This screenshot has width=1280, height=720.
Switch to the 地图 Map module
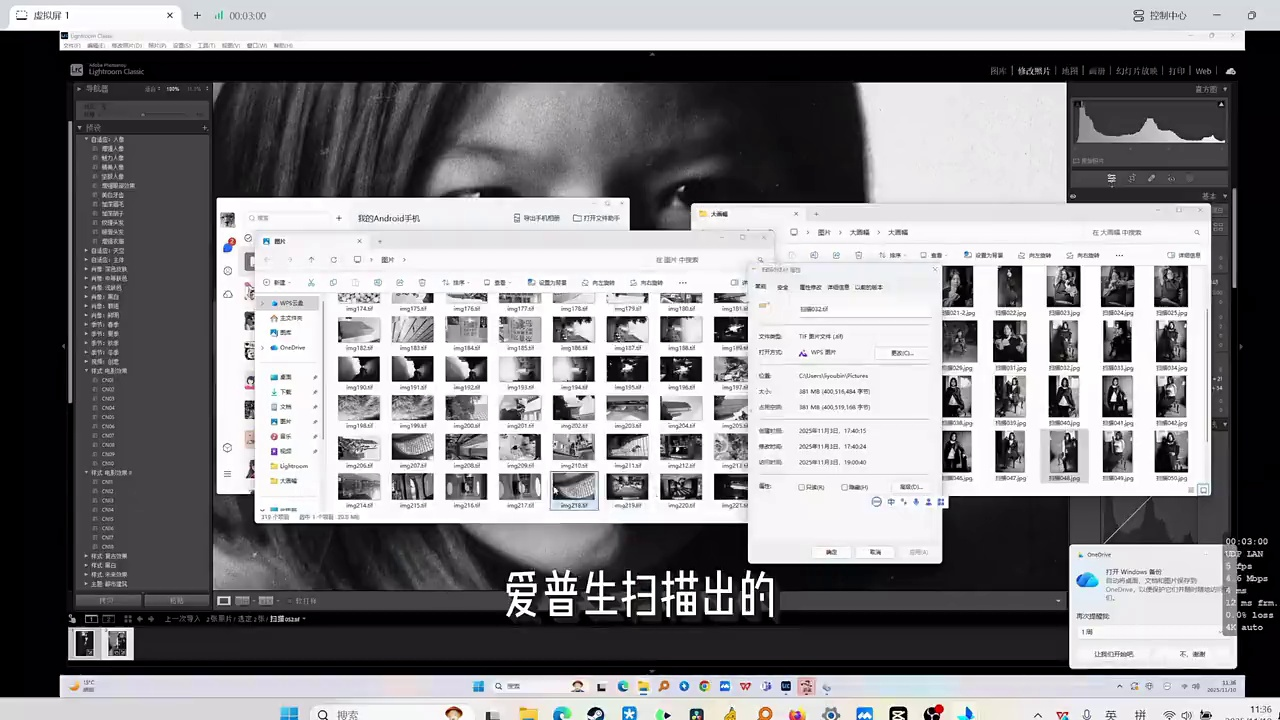pyautogui.click(x=1070, y=71)
